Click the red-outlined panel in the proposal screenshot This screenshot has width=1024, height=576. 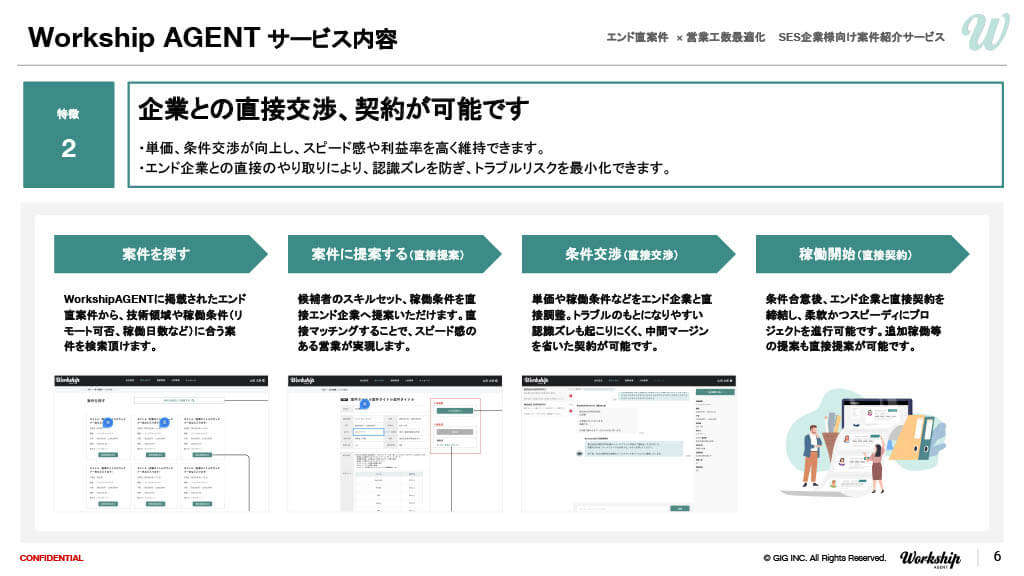(456, 426)
